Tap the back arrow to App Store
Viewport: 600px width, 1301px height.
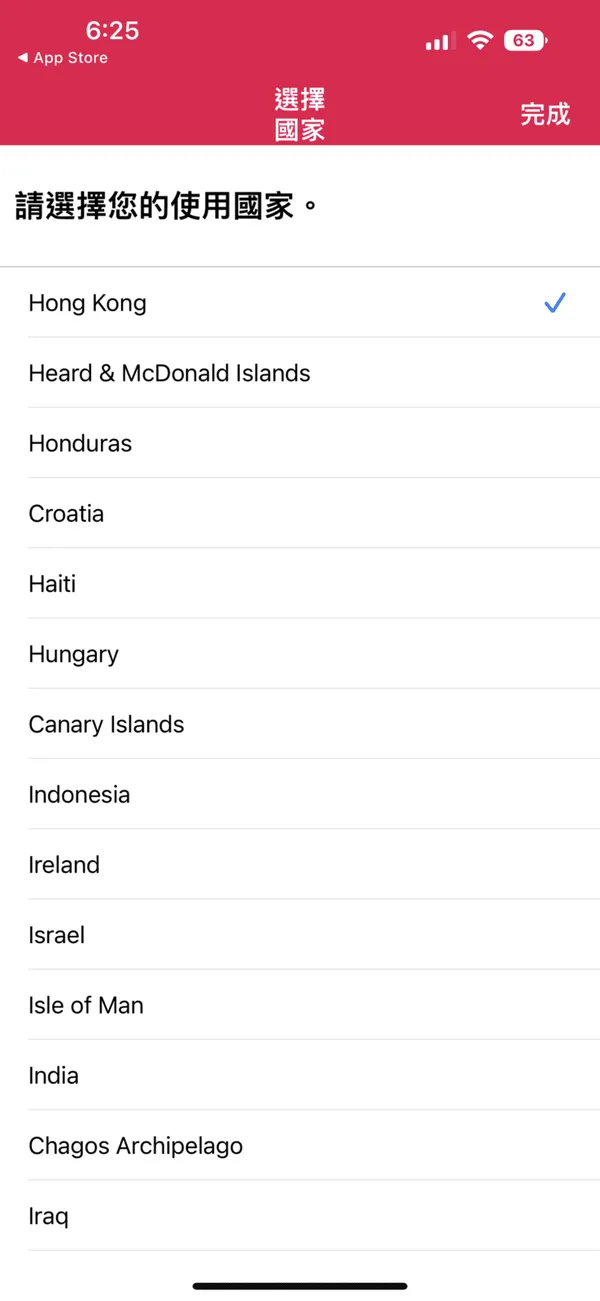pos(22,58)
